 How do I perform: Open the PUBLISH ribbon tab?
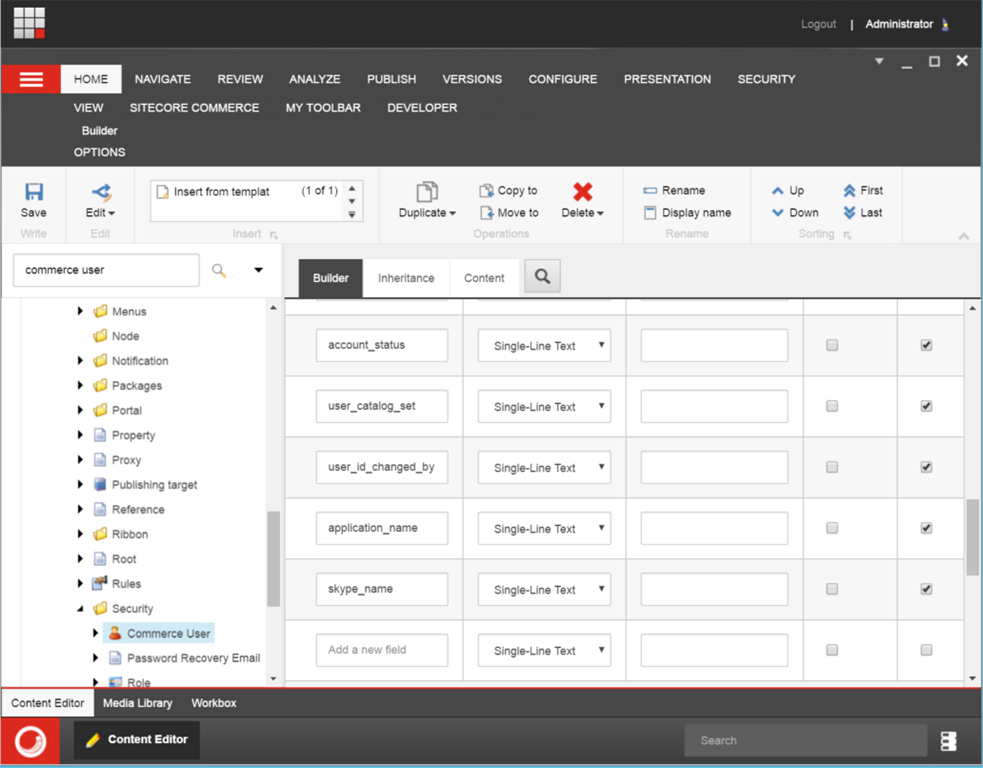[x=391, y=79]
